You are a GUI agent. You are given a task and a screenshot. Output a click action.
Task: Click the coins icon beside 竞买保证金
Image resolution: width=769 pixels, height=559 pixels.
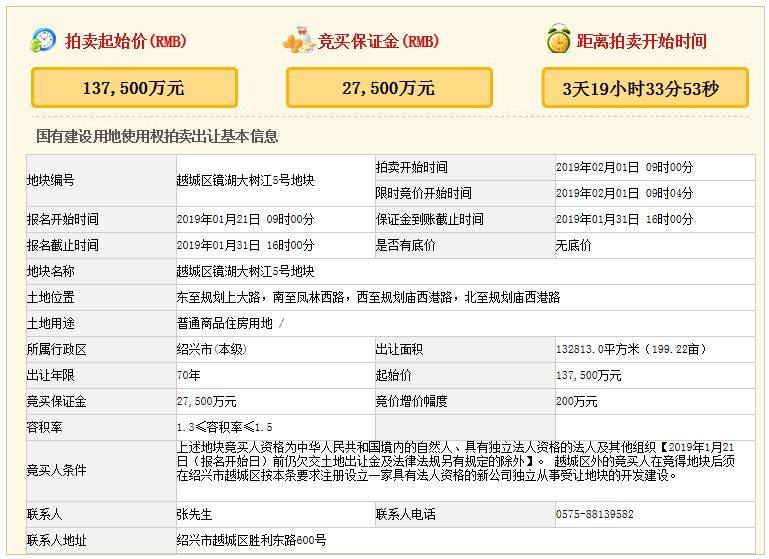click(x=299, y=40)
